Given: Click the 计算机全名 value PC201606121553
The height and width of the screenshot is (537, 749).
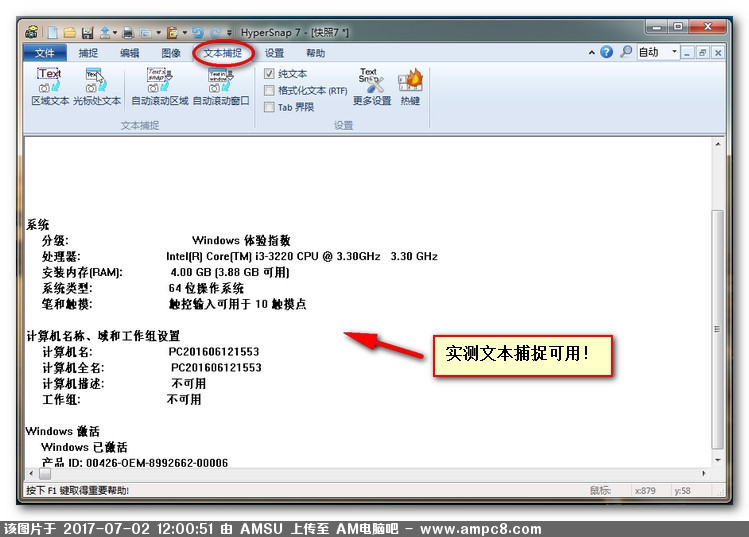Looking at the screenshot, I should (216, 367).
